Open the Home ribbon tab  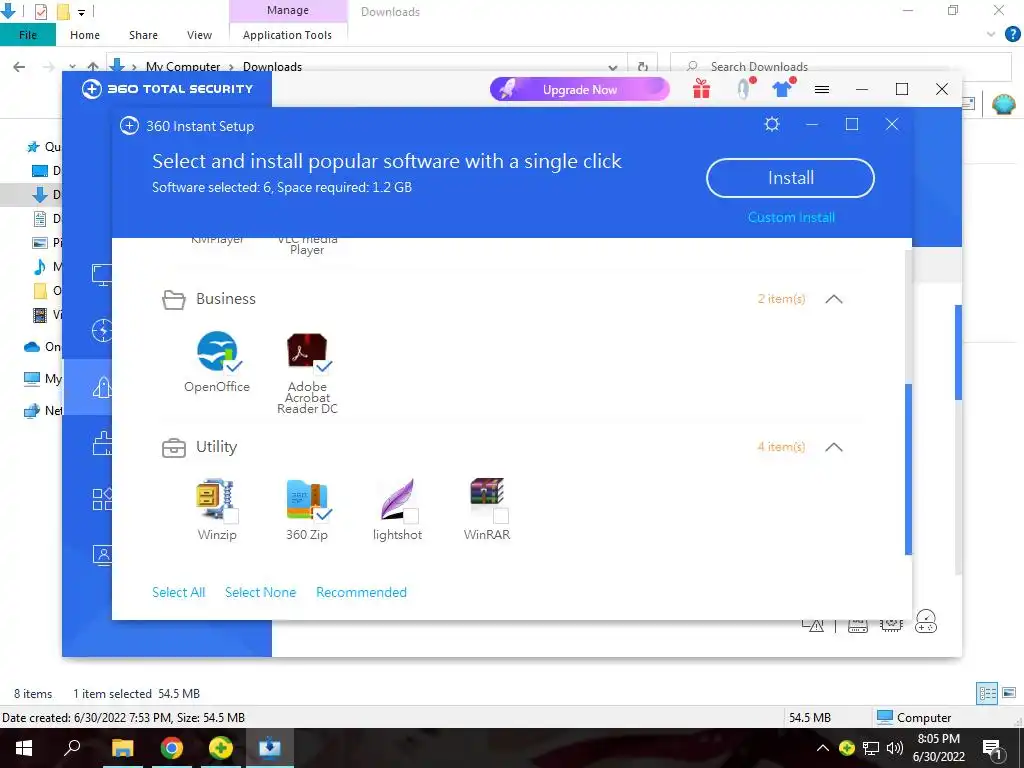(x=85, y=35)
